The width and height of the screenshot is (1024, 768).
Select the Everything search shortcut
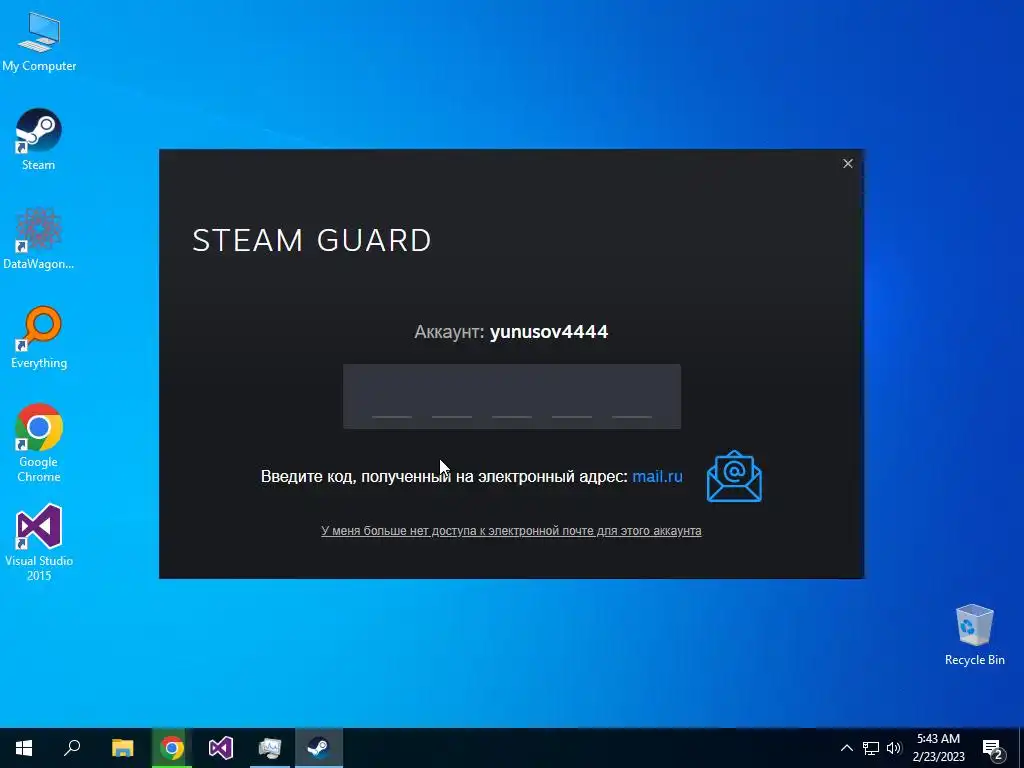39,338
